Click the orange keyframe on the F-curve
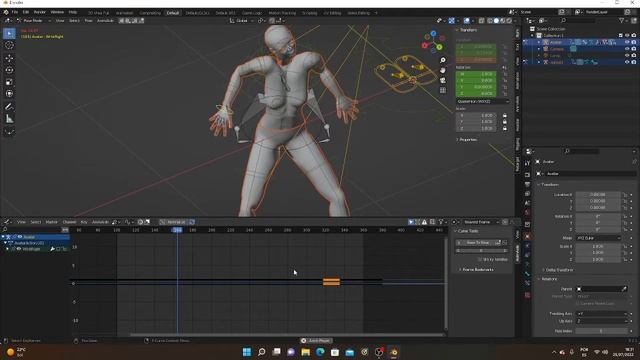Viewport: 640px width, 360px height. [331, 282]
